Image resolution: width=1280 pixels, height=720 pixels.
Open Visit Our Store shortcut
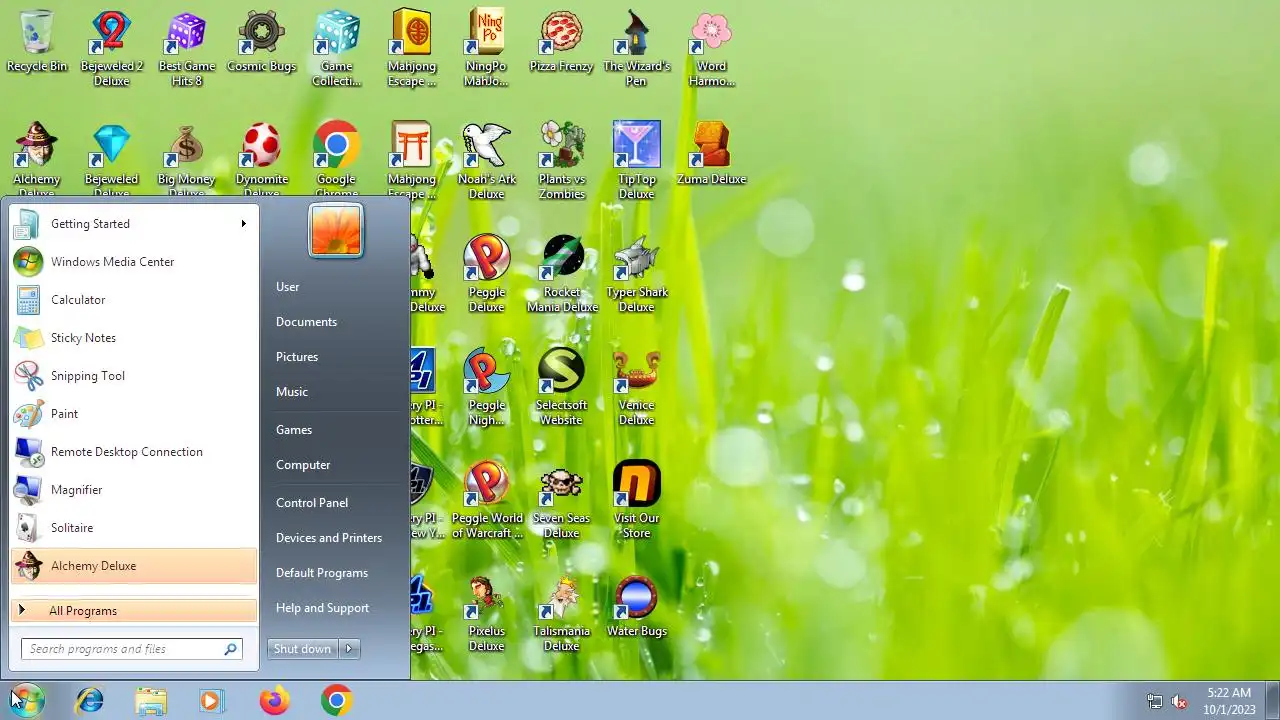click(637, 500)
